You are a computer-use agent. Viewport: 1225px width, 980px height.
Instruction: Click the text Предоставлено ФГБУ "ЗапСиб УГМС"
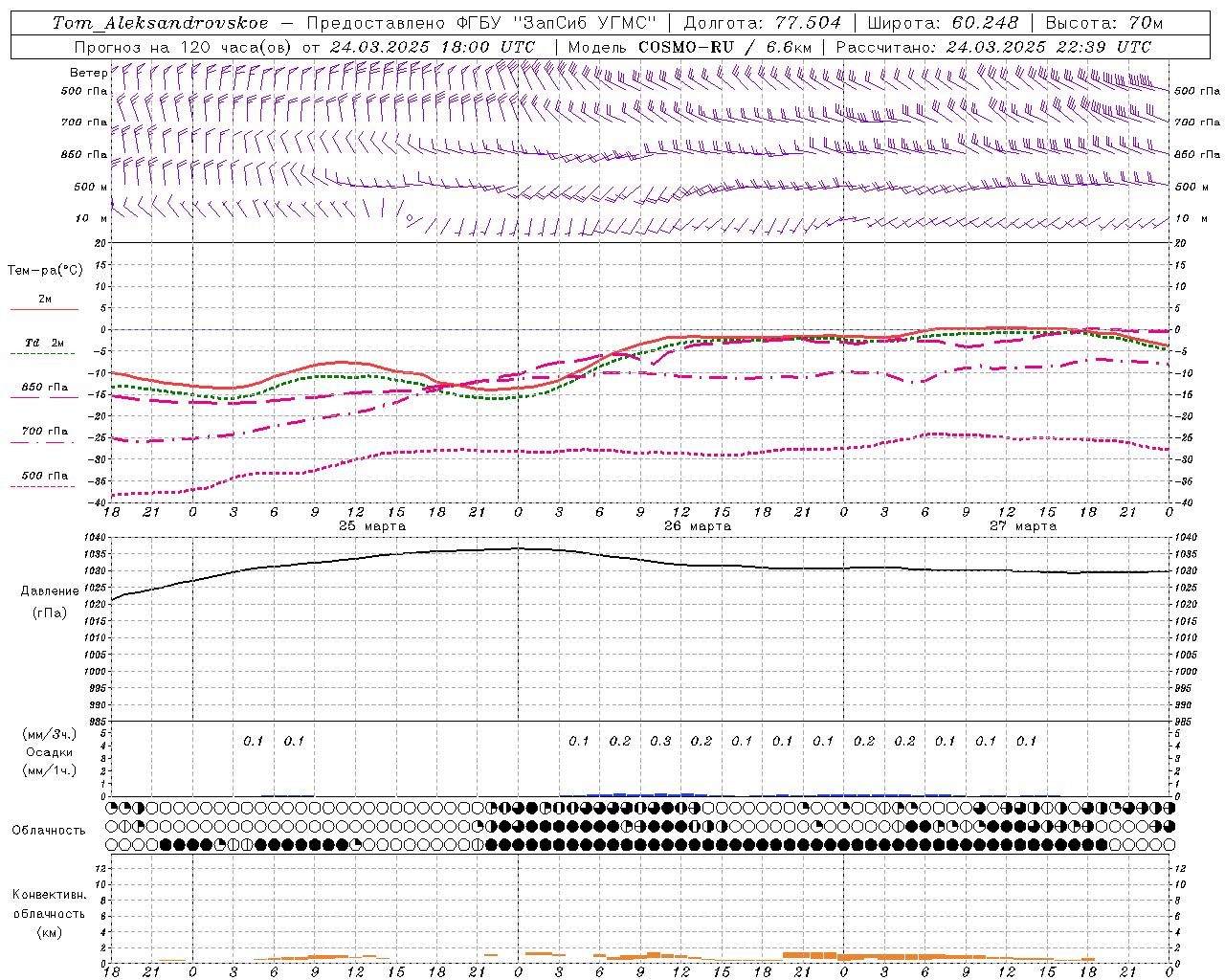point(481,23)
